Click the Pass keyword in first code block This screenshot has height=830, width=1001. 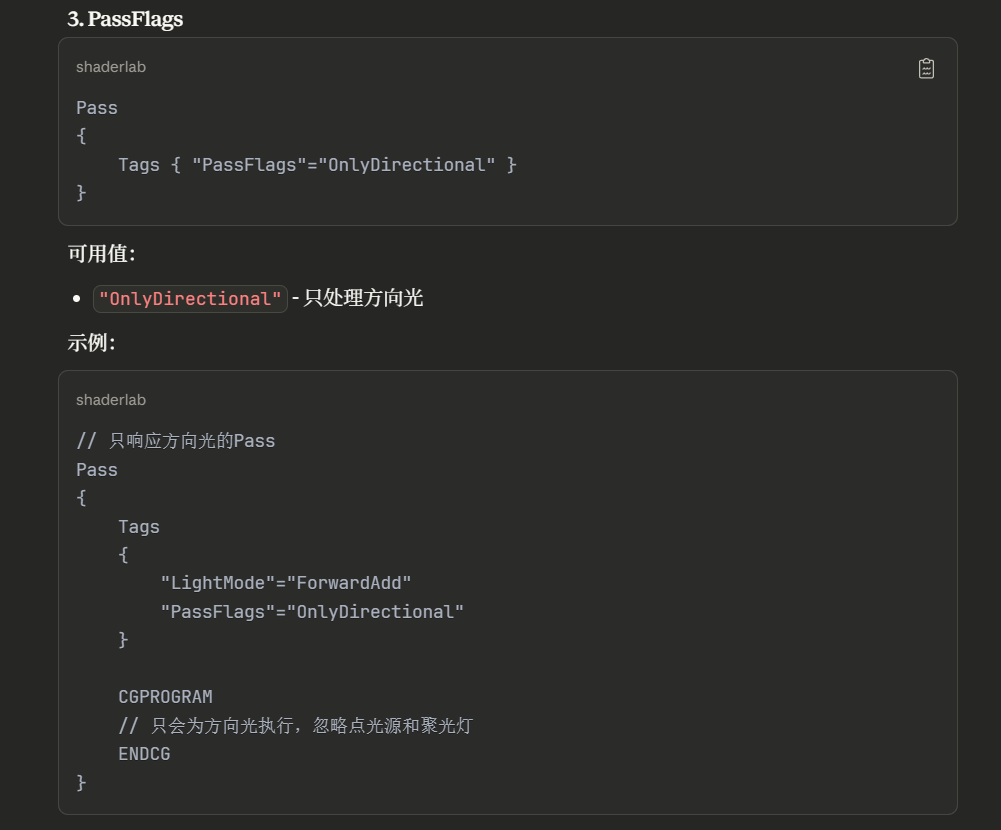pyautogui.click(x=96, y=108)
